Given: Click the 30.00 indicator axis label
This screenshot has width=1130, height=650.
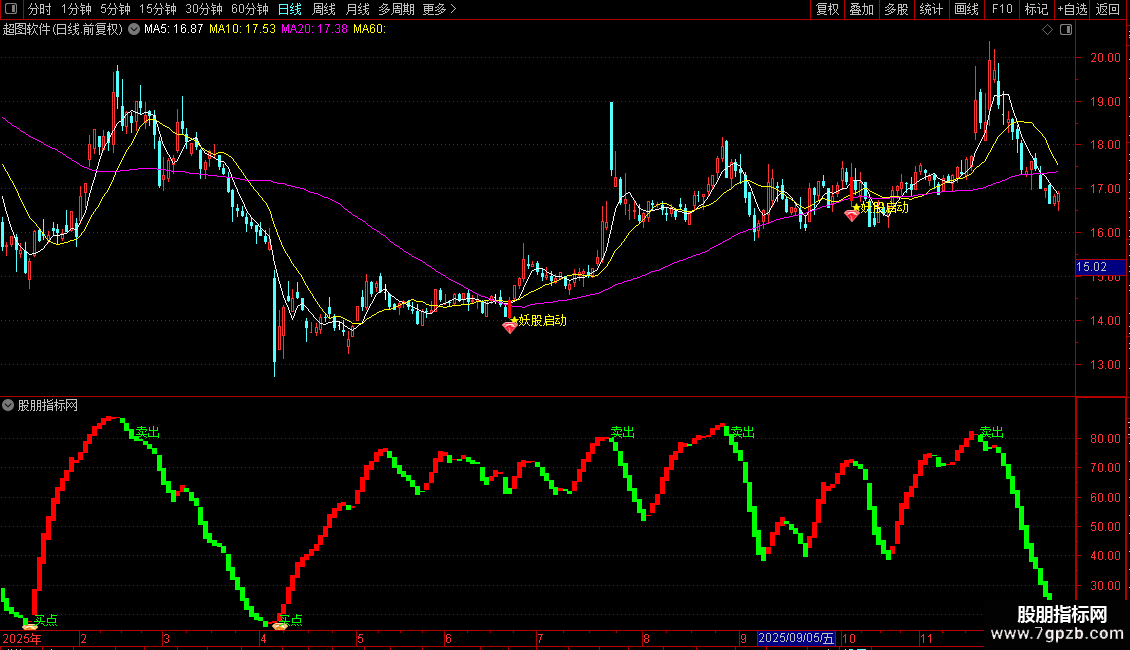Looking at the screenshot, I should 1105,586.
